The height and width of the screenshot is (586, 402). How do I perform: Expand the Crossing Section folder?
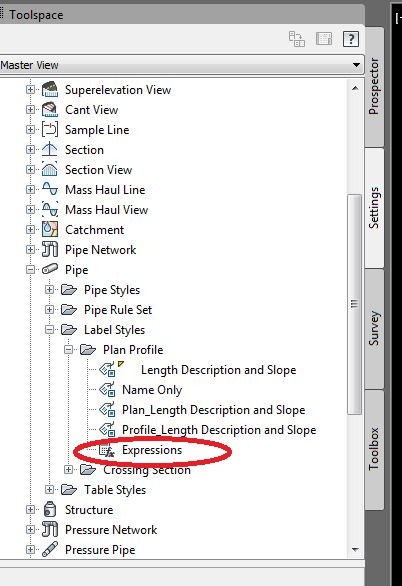point(68,469)
